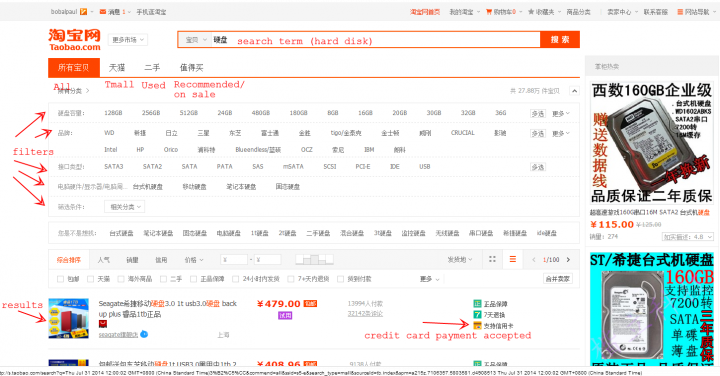This screenshot has height=376, width=720.
Task: Tick the 24小时内发货 checkbox
Action: [x=236, y=279]
